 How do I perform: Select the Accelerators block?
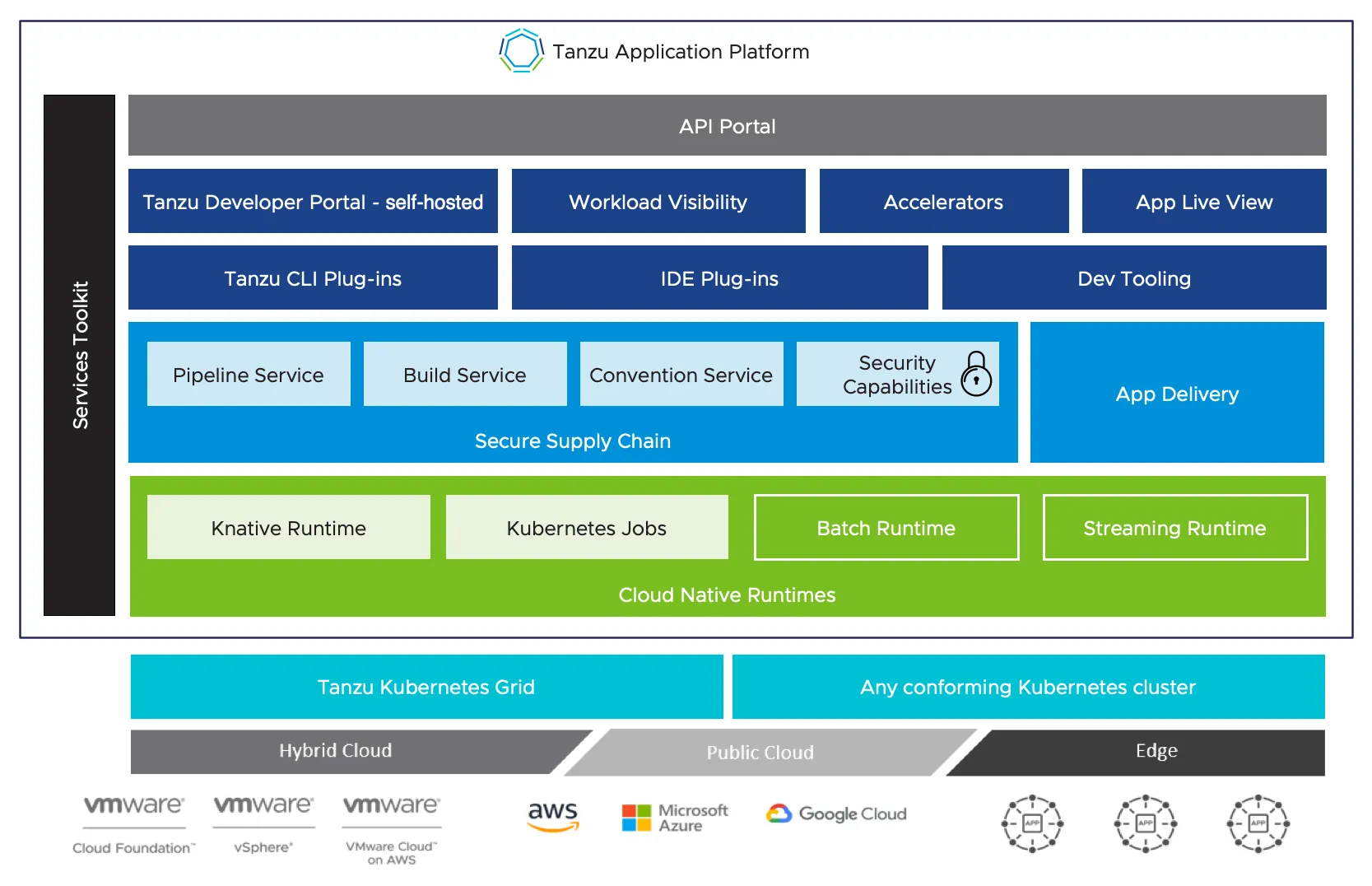tap(944, 201)
